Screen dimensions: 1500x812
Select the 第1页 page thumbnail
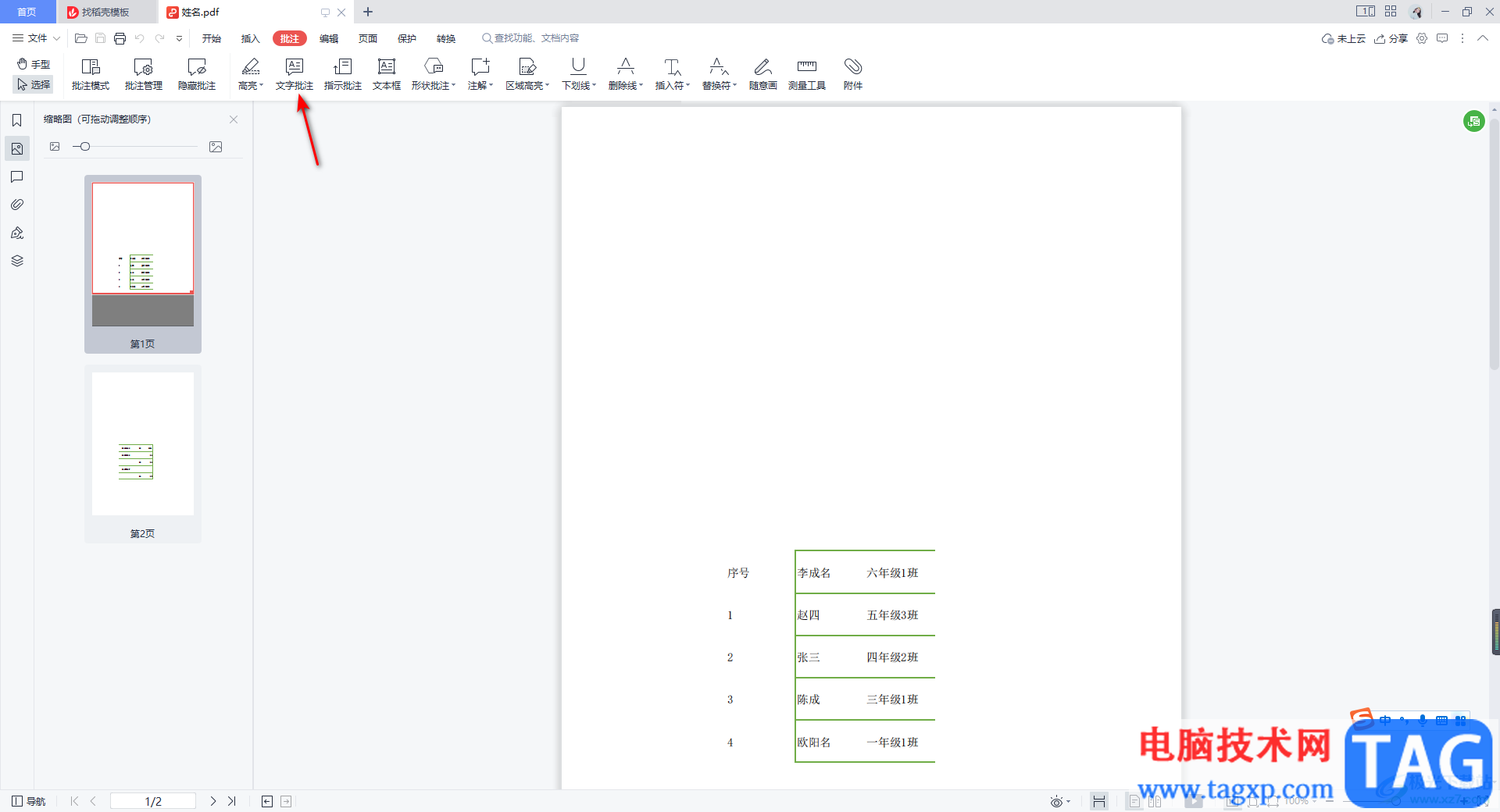click(143, 264)
